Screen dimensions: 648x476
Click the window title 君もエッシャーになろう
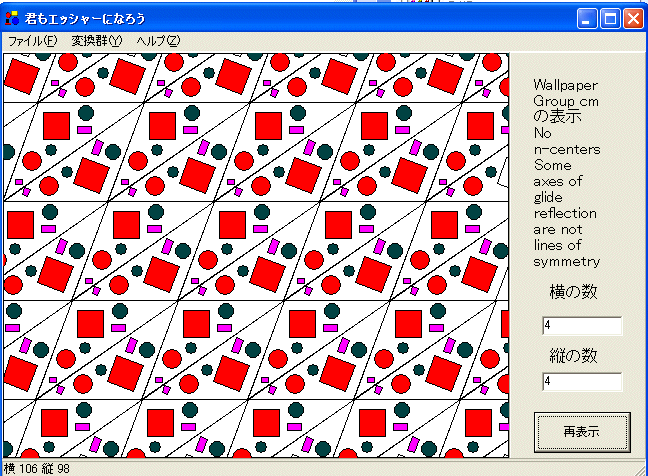[85, 19]
